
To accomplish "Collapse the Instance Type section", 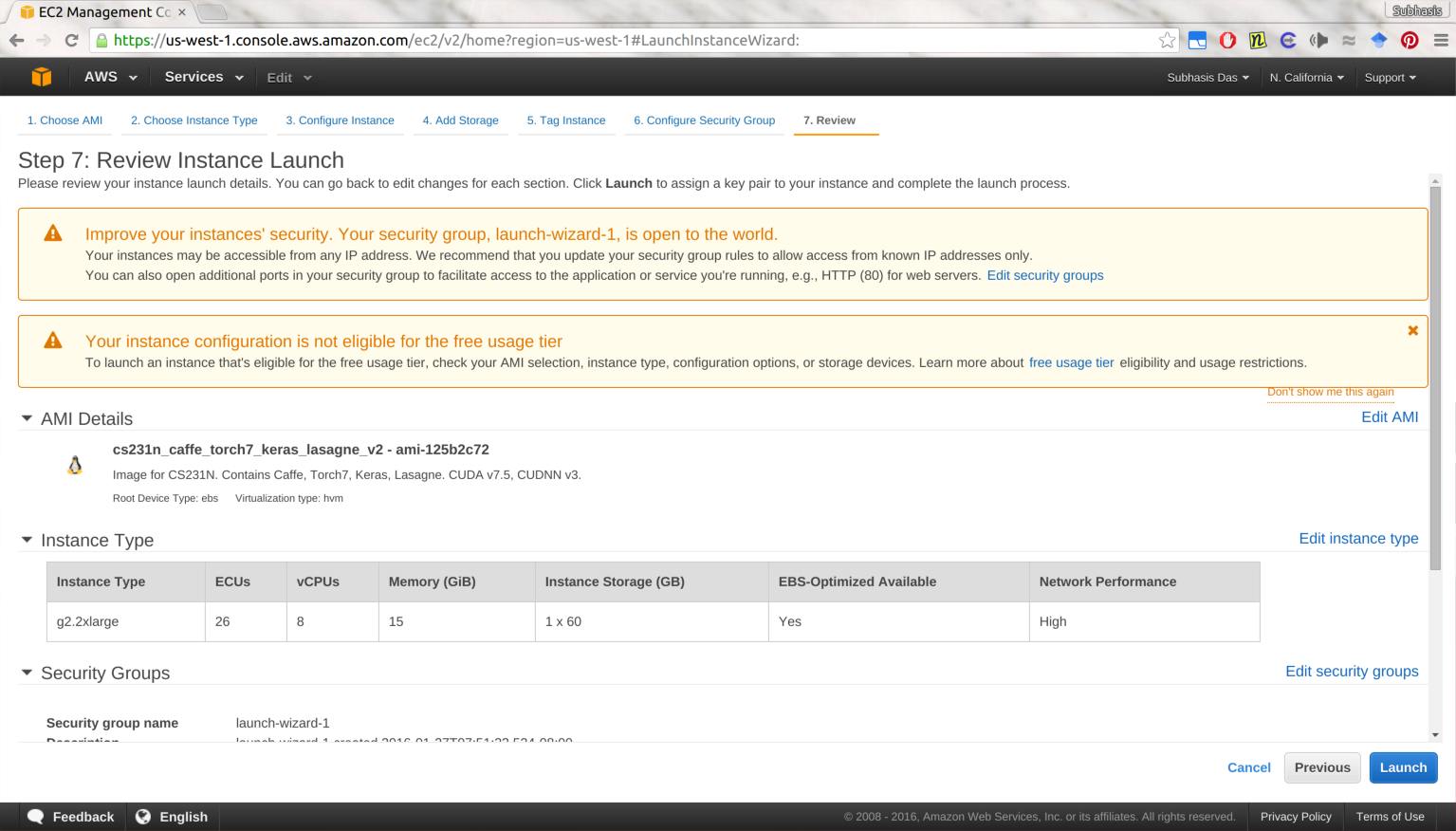I will click(x=27, y=540).
